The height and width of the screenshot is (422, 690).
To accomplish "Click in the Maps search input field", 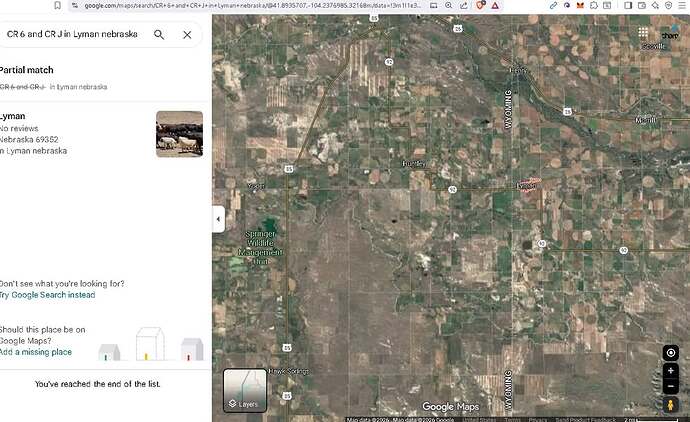I will tap(70, 34).
